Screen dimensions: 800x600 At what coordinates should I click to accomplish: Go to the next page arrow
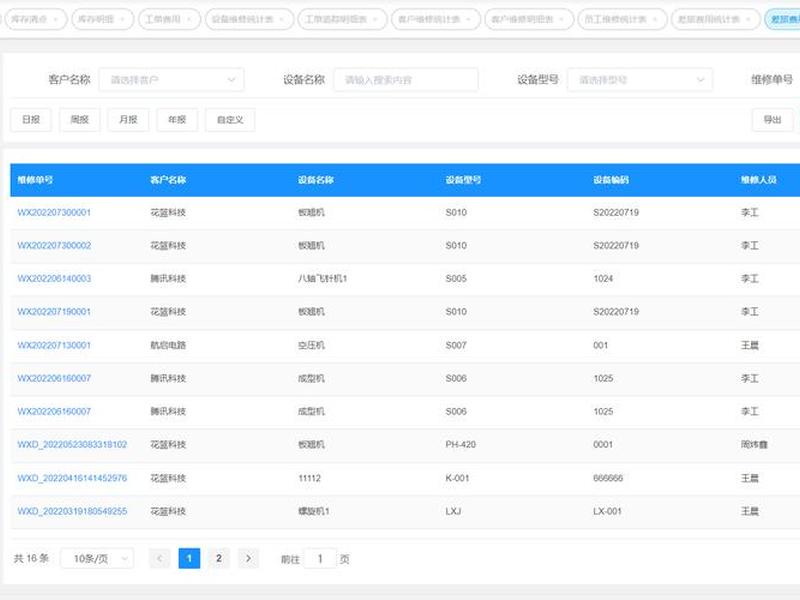coord(248,558)
